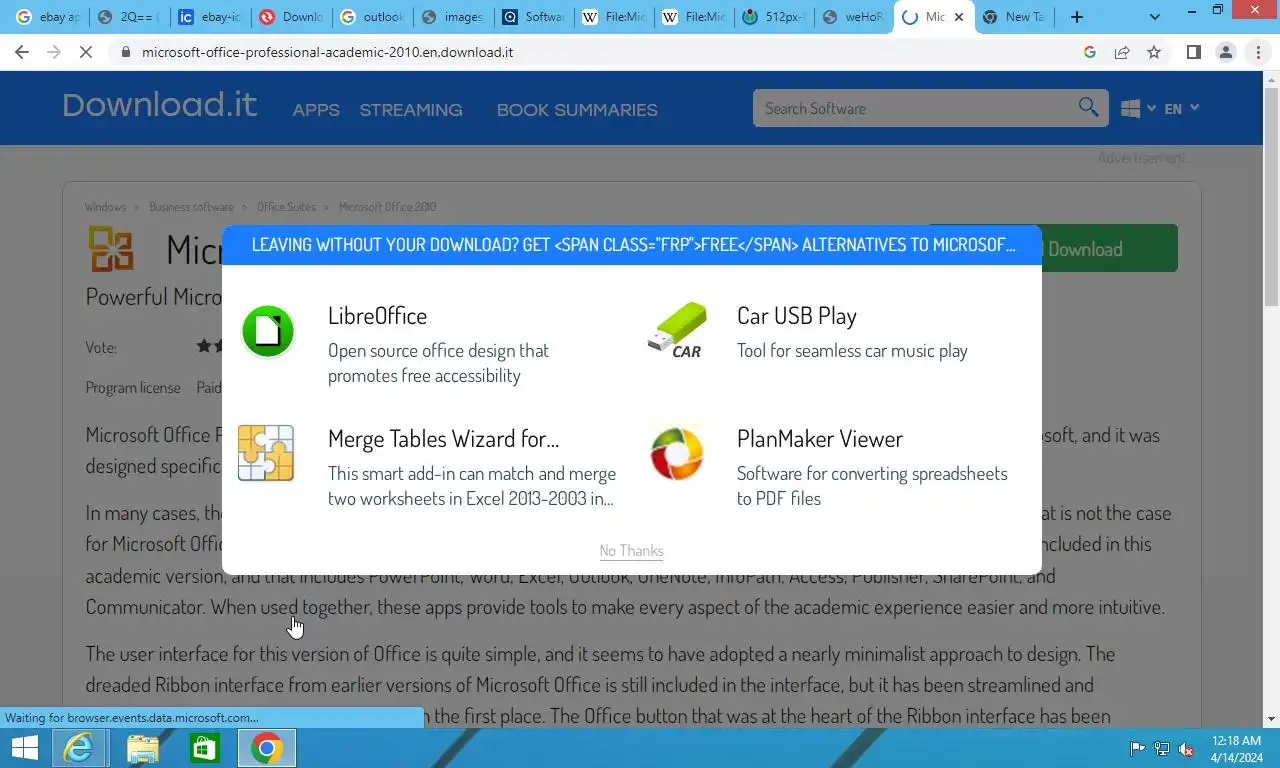Screen dimensions: 1280x768
Task: Click the scrollbar down arrow
Action: pos(1271,719)
